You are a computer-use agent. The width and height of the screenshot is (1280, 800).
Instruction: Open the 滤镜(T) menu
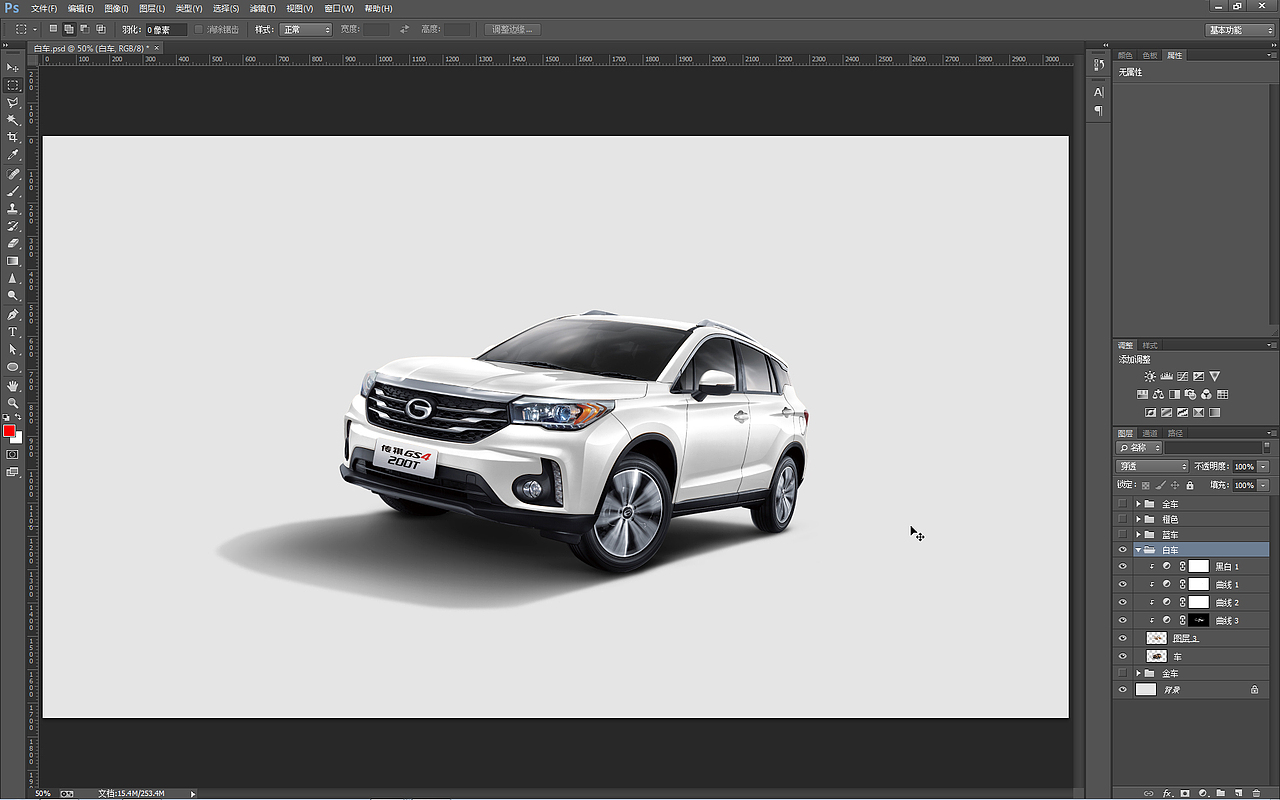pyautogui.click(x=263, y=8)
